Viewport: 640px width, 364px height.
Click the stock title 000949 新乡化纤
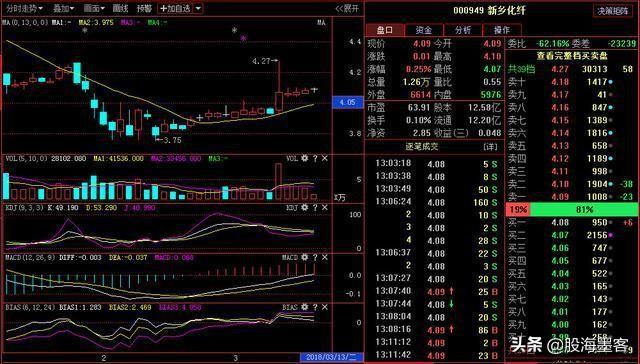[x=489, y=11]
